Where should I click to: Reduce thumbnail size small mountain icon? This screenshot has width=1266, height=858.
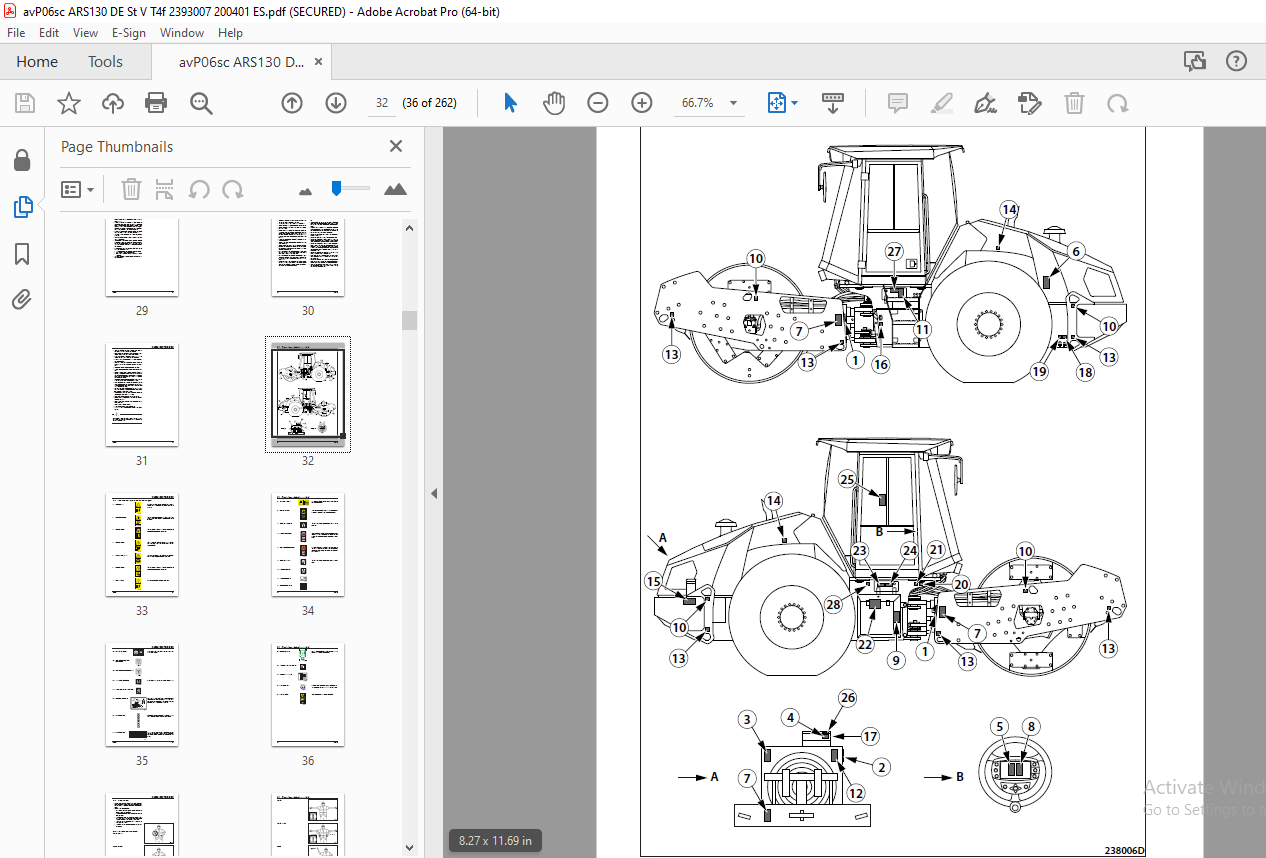[305, 190]
